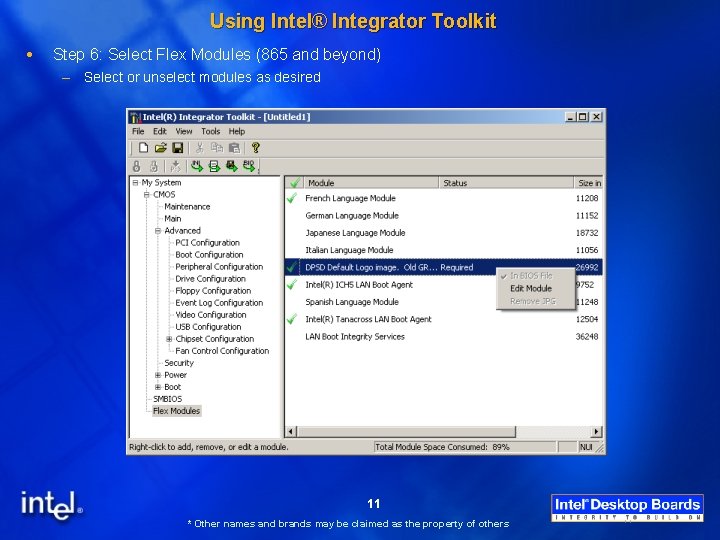Select Flex Modules tree item
720x540 pixels.
coord(176,411)
